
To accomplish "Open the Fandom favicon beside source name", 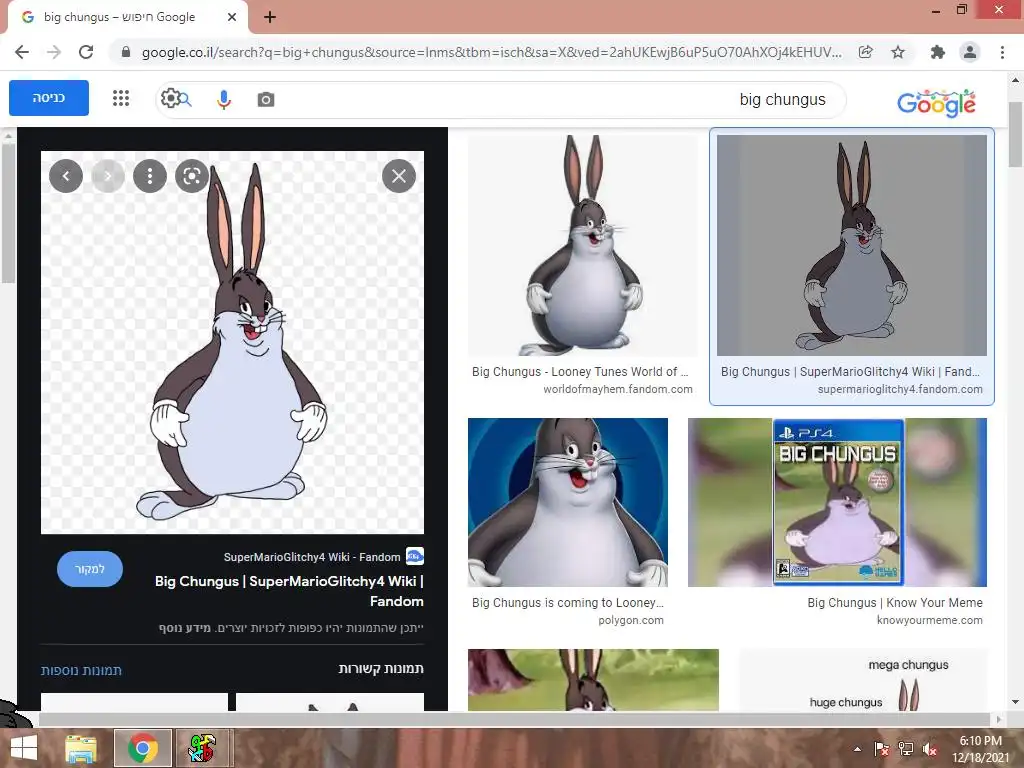I will click(415, 556).
